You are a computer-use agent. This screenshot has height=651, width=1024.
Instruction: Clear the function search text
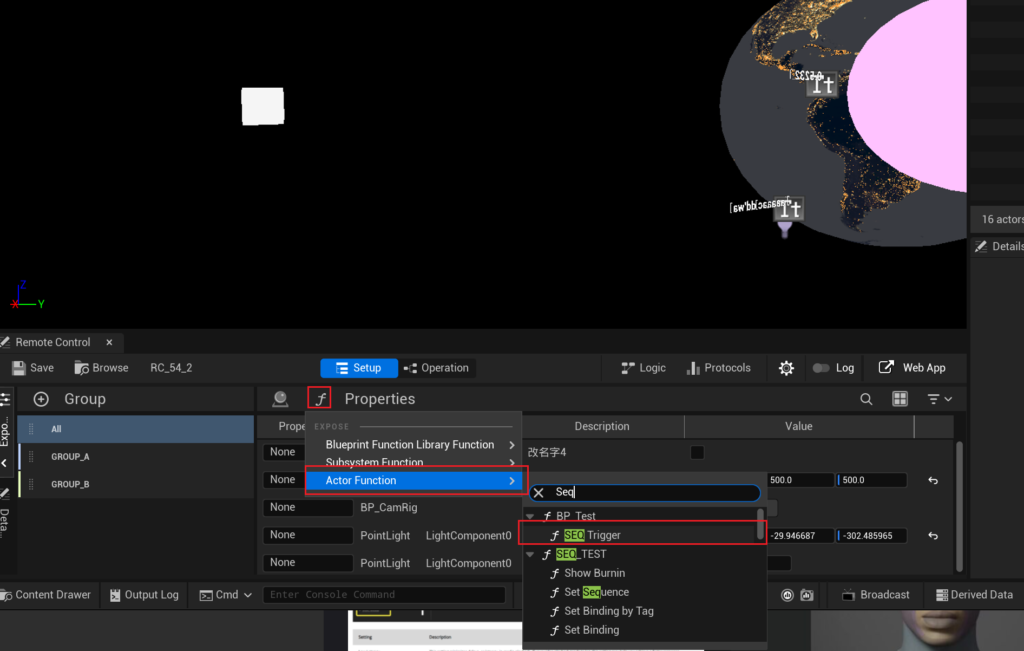539,492
